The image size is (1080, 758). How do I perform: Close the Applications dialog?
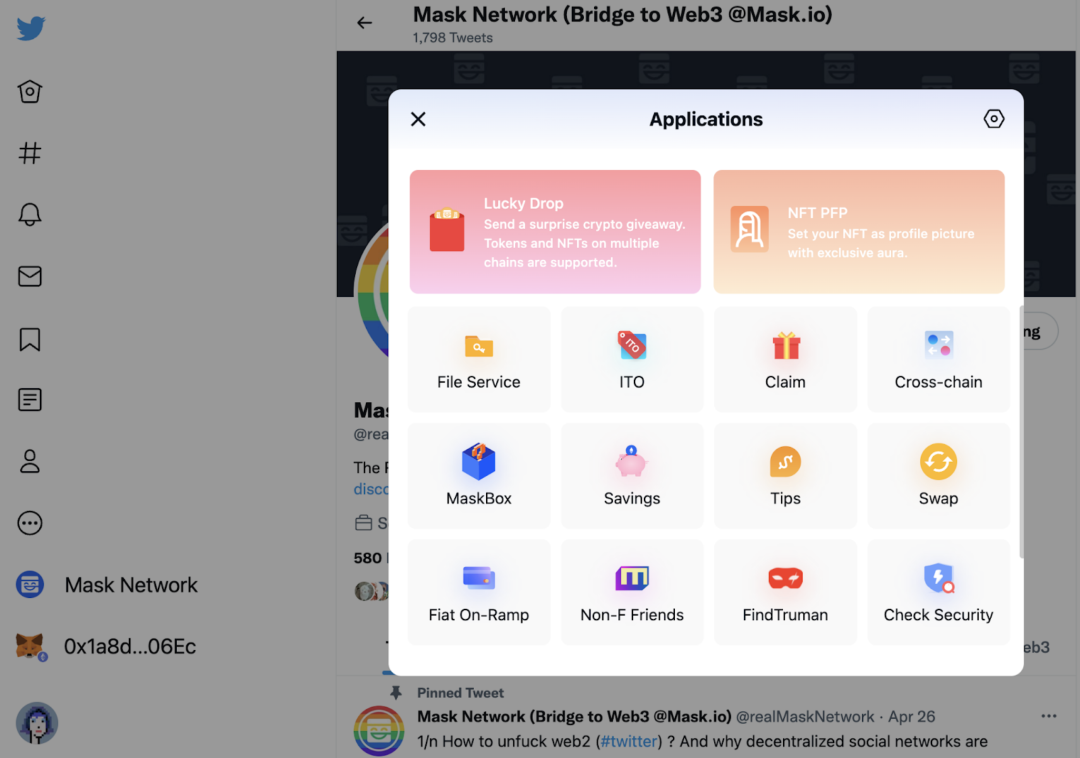click(418, 119)
